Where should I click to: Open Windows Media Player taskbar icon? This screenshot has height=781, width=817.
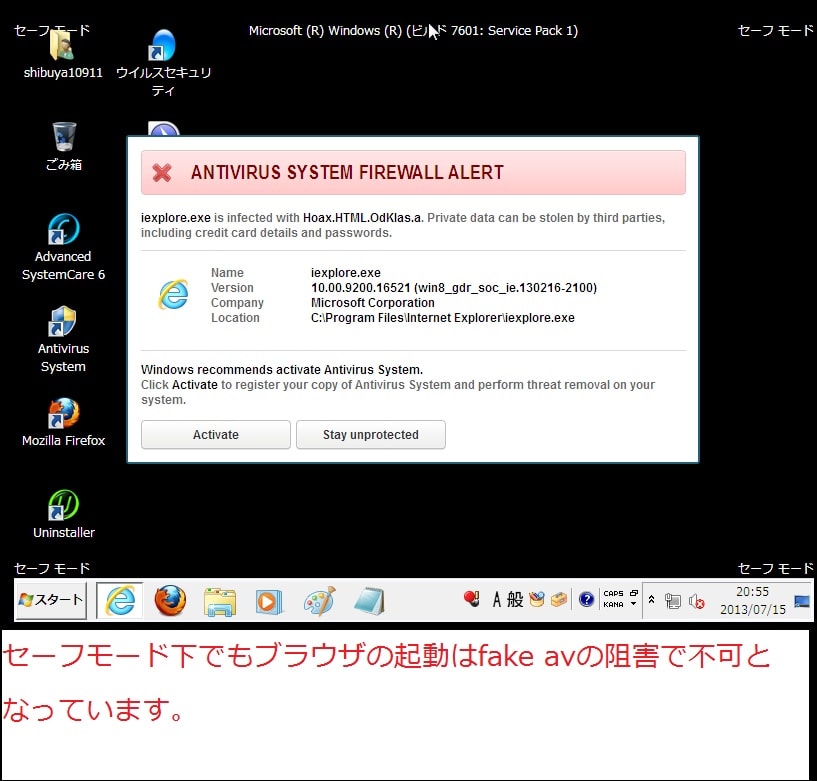(x=269, y=602)
